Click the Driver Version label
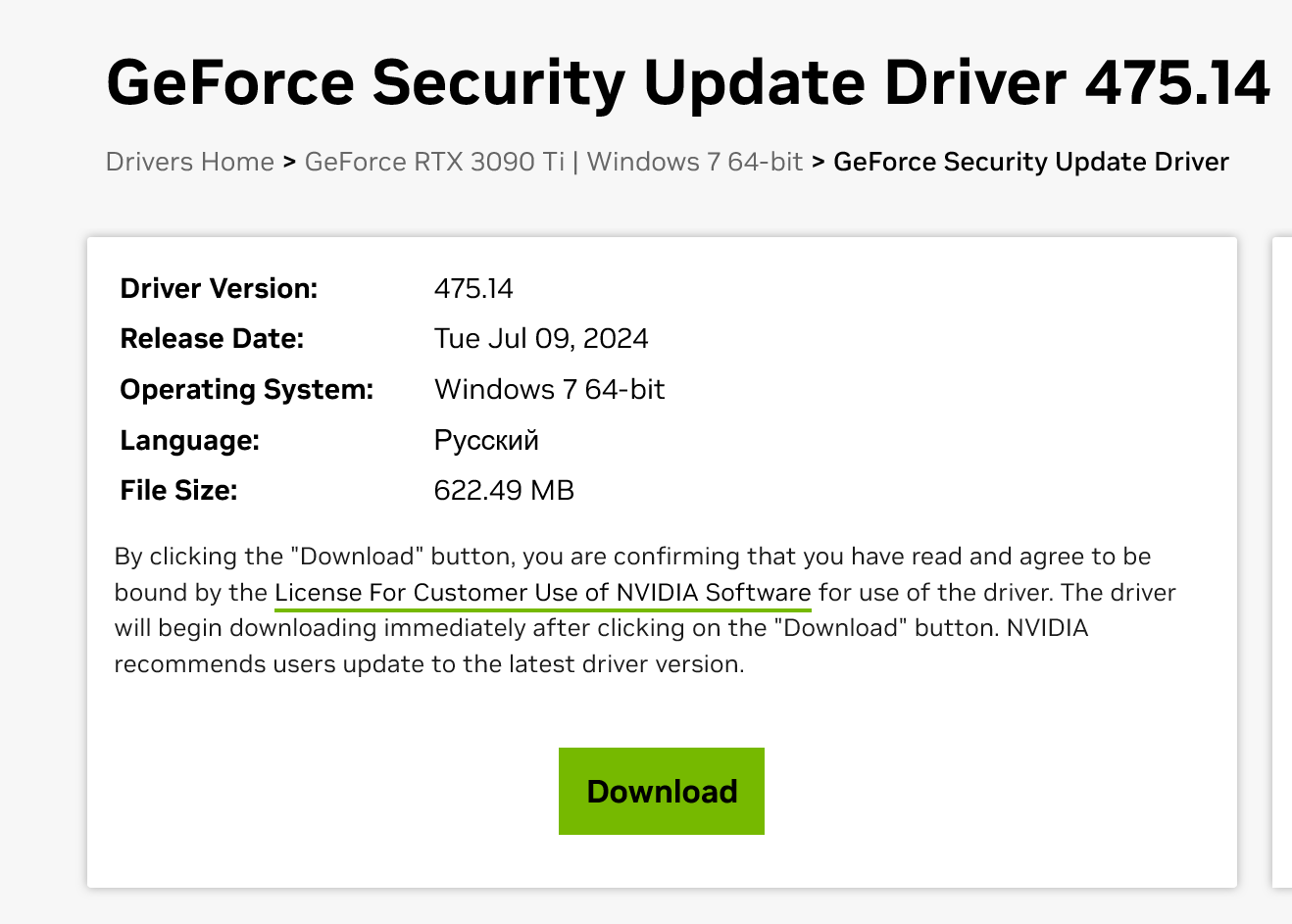The height and width of the screenshot is (924, 1292). [219, 288]
